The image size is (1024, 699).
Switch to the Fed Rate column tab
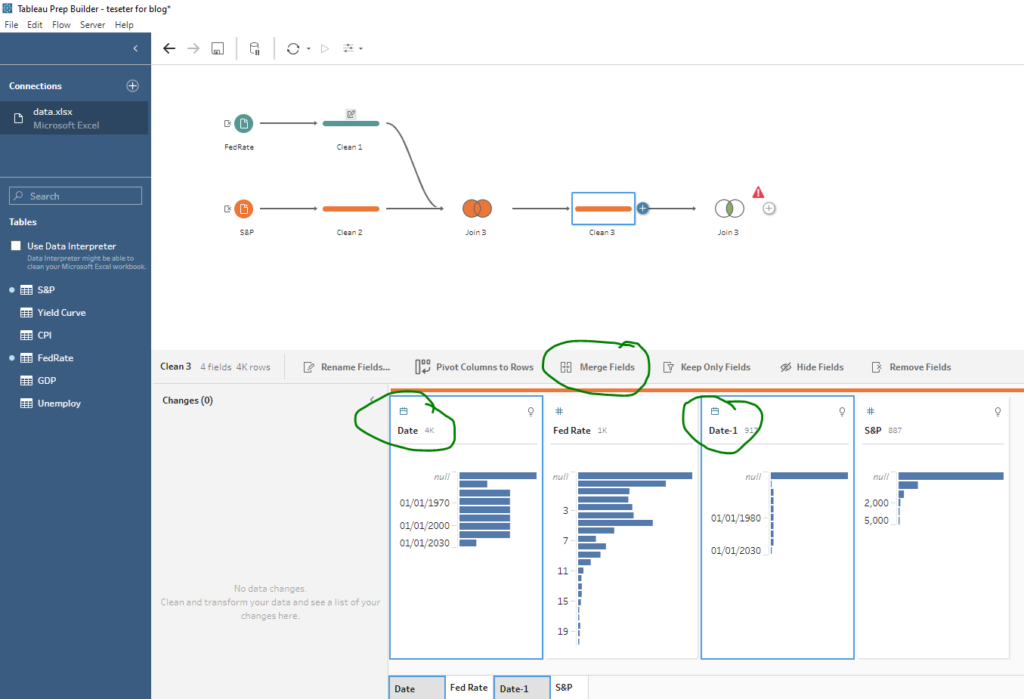(x=468, y=687)
